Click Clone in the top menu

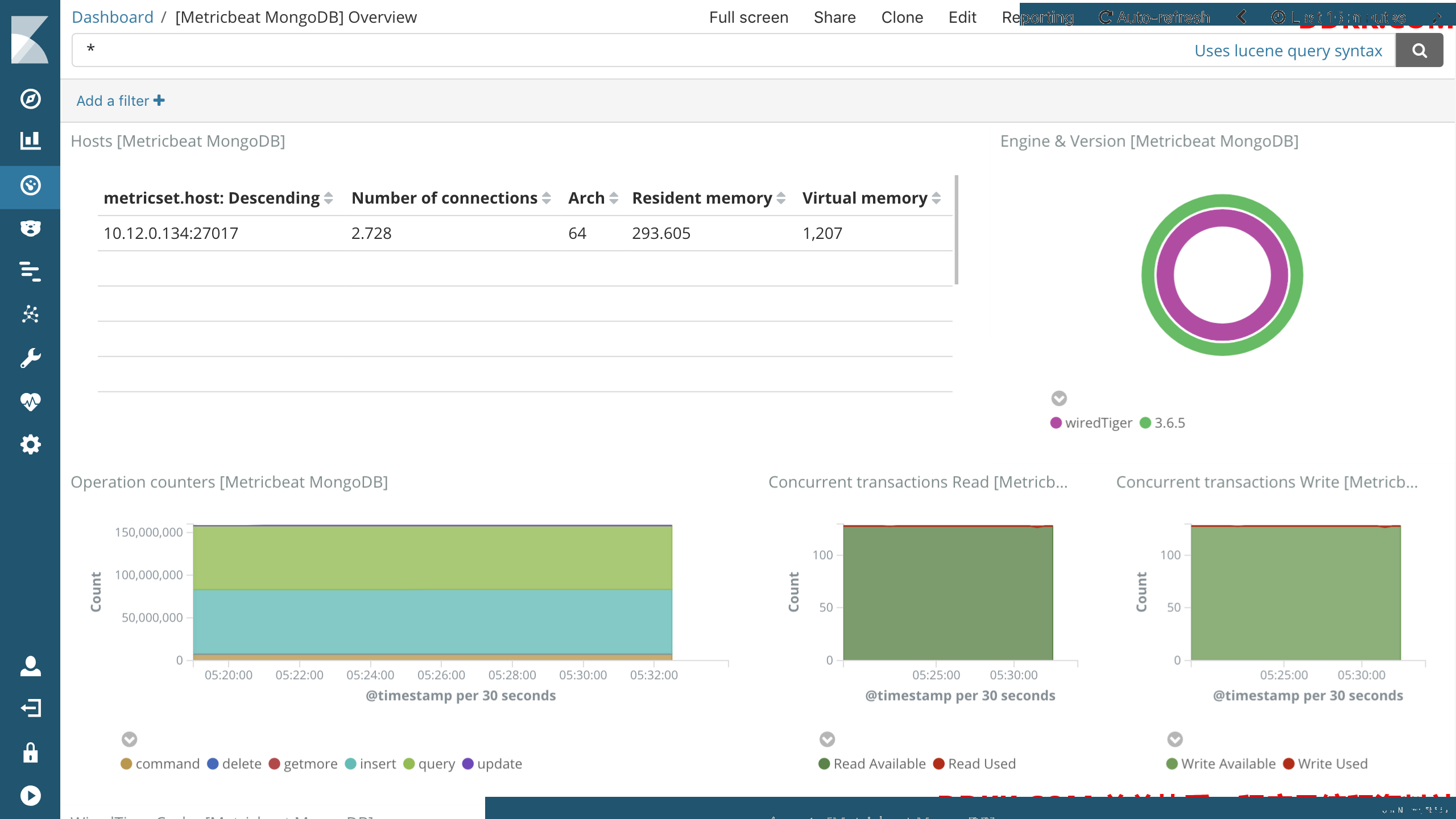902,17
